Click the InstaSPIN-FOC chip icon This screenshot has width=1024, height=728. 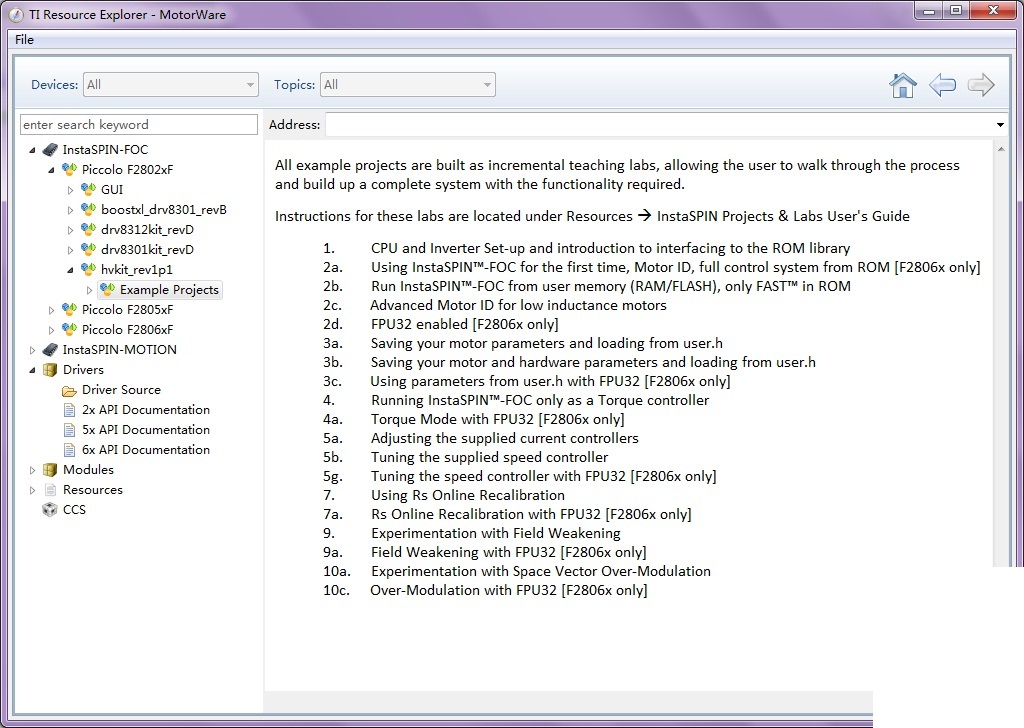click(50, 150)
